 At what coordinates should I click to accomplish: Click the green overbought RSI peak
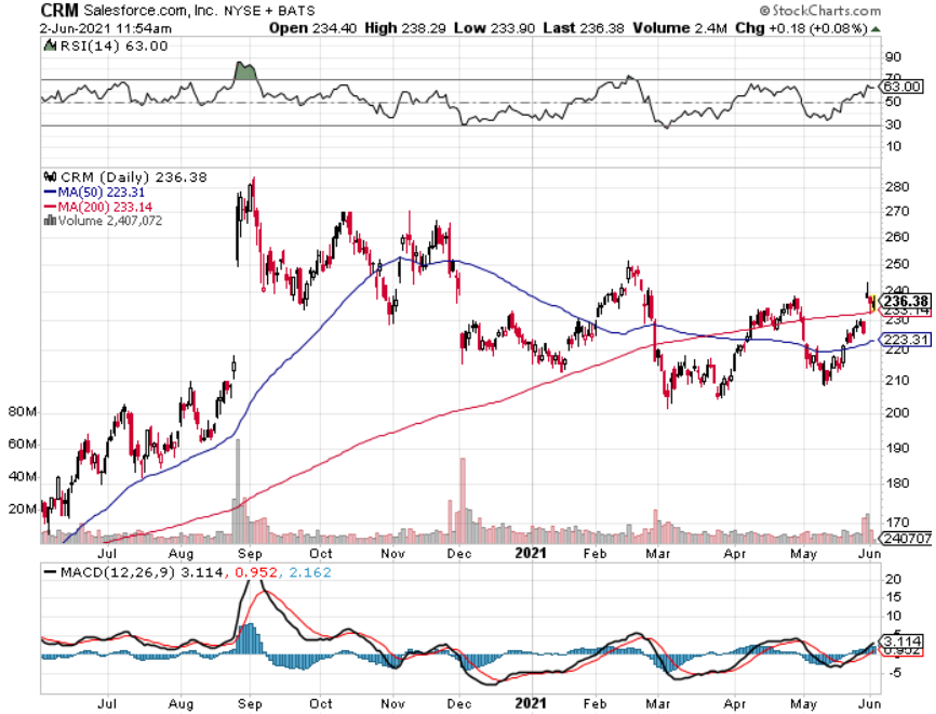[x=245, y=70]
